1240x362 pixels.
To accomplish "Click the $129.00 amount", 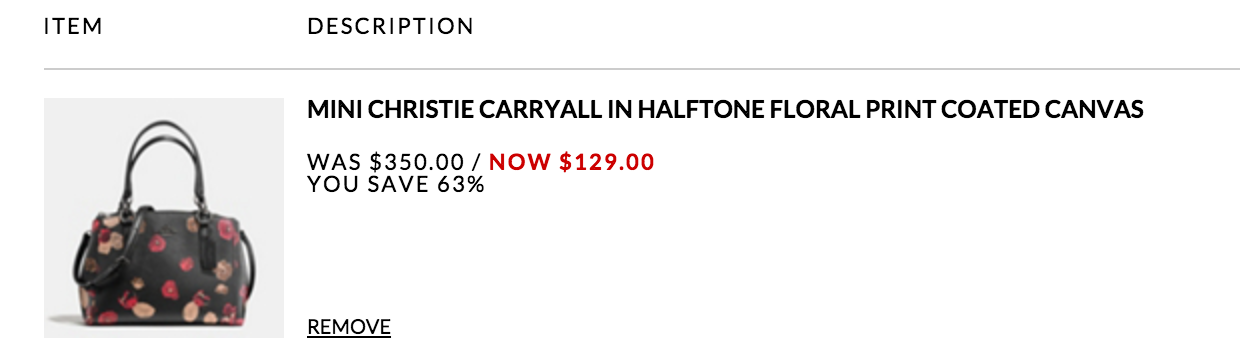I will tap(608, 161).
